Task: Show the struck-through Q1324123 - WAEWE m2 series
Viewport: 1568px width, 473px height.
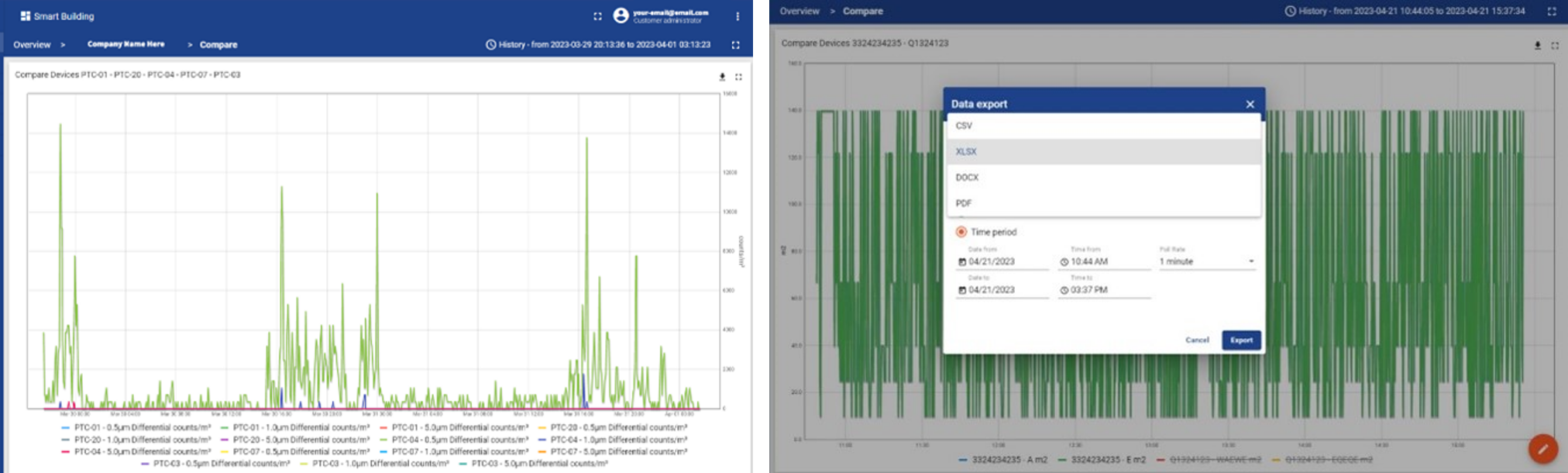Action: [1209, 460]
